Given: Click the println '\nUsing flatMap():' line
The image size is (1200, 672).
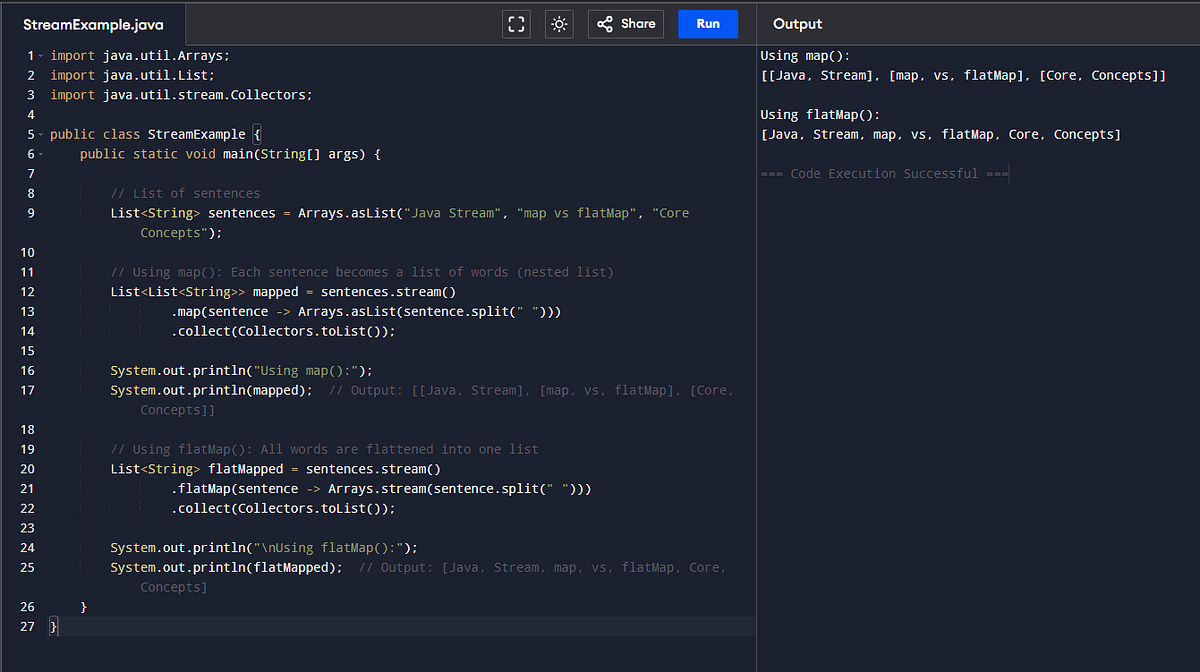Looking at the screenshot, I should [264, 547].
